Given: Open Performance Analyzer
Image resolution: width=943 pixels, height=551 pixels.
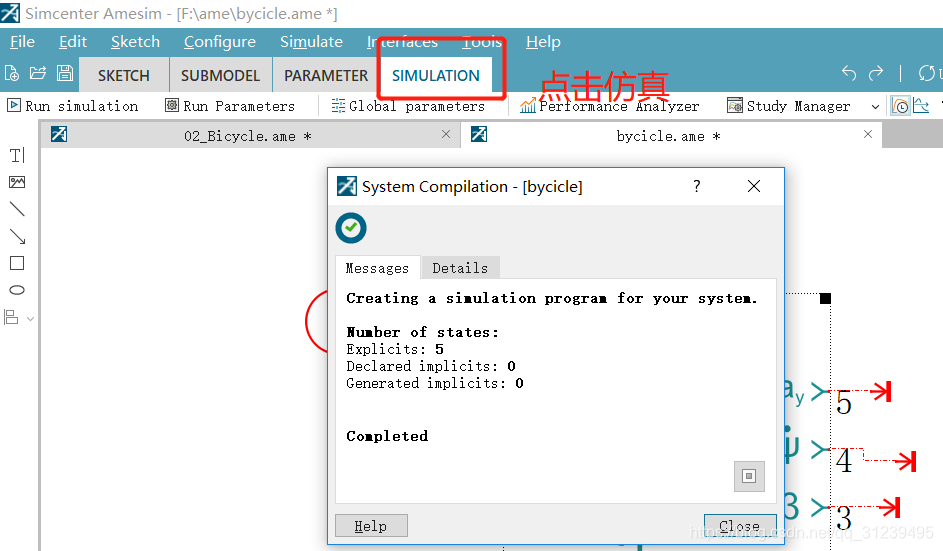Looking at the screenshot, I should click(610, 106).
